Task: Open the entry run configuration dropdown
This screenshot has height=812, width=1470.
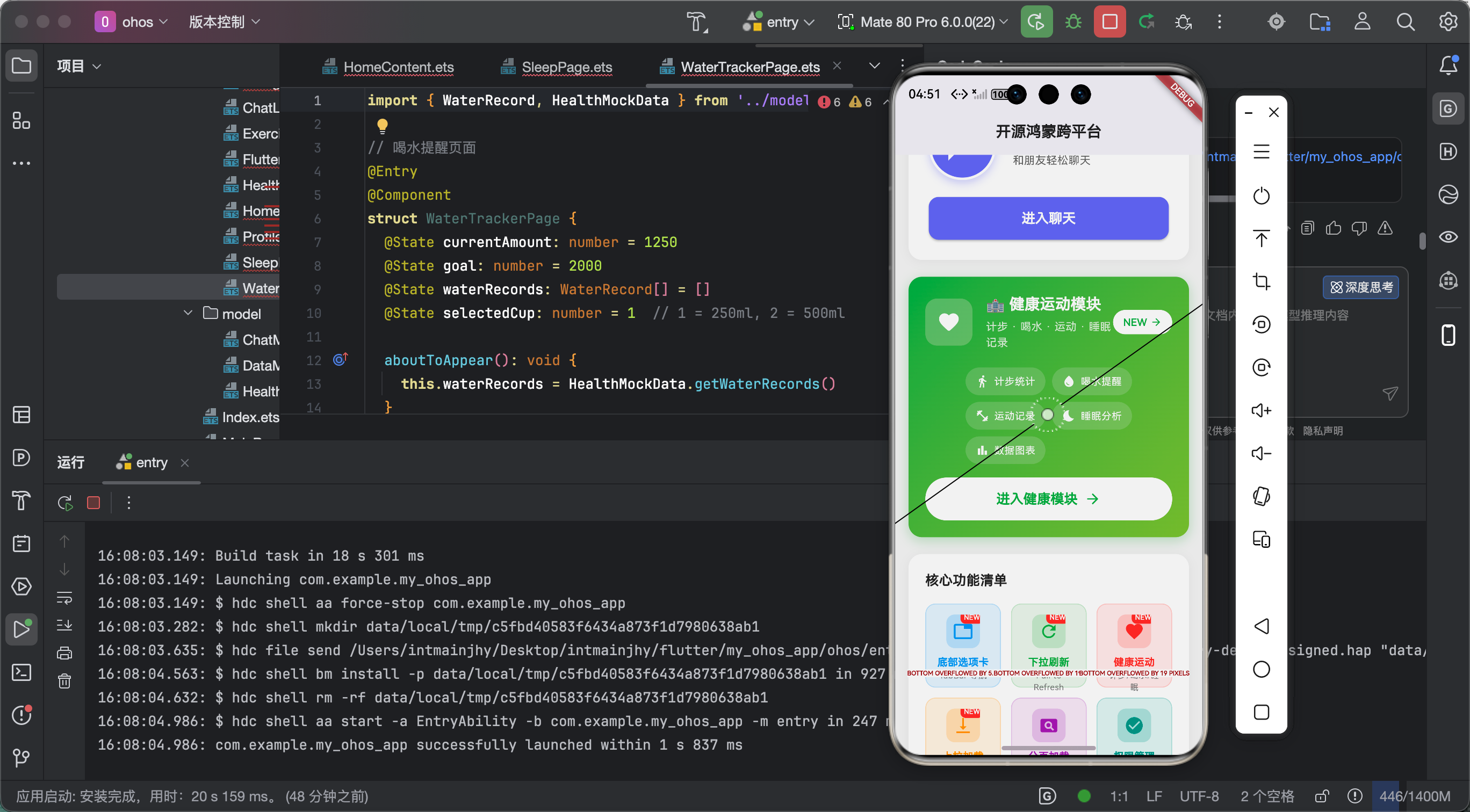Action: 779,21
